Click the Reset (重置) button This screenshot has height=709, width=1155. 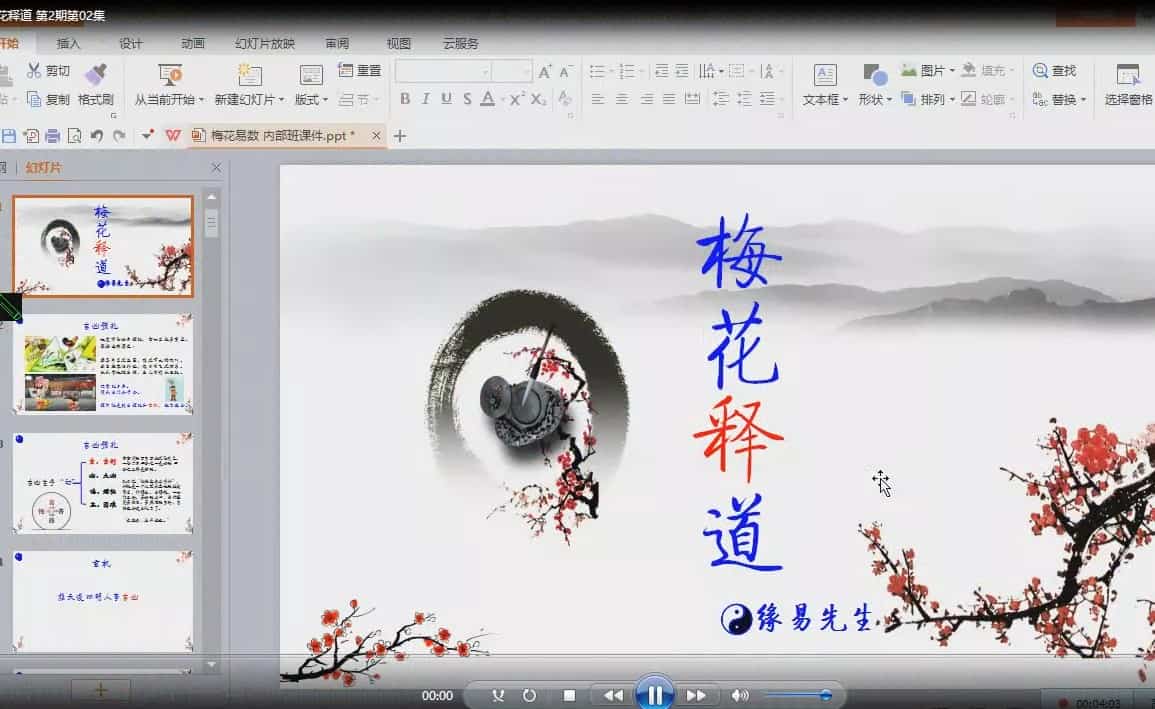pyautogui.click(x=359, y=70)
